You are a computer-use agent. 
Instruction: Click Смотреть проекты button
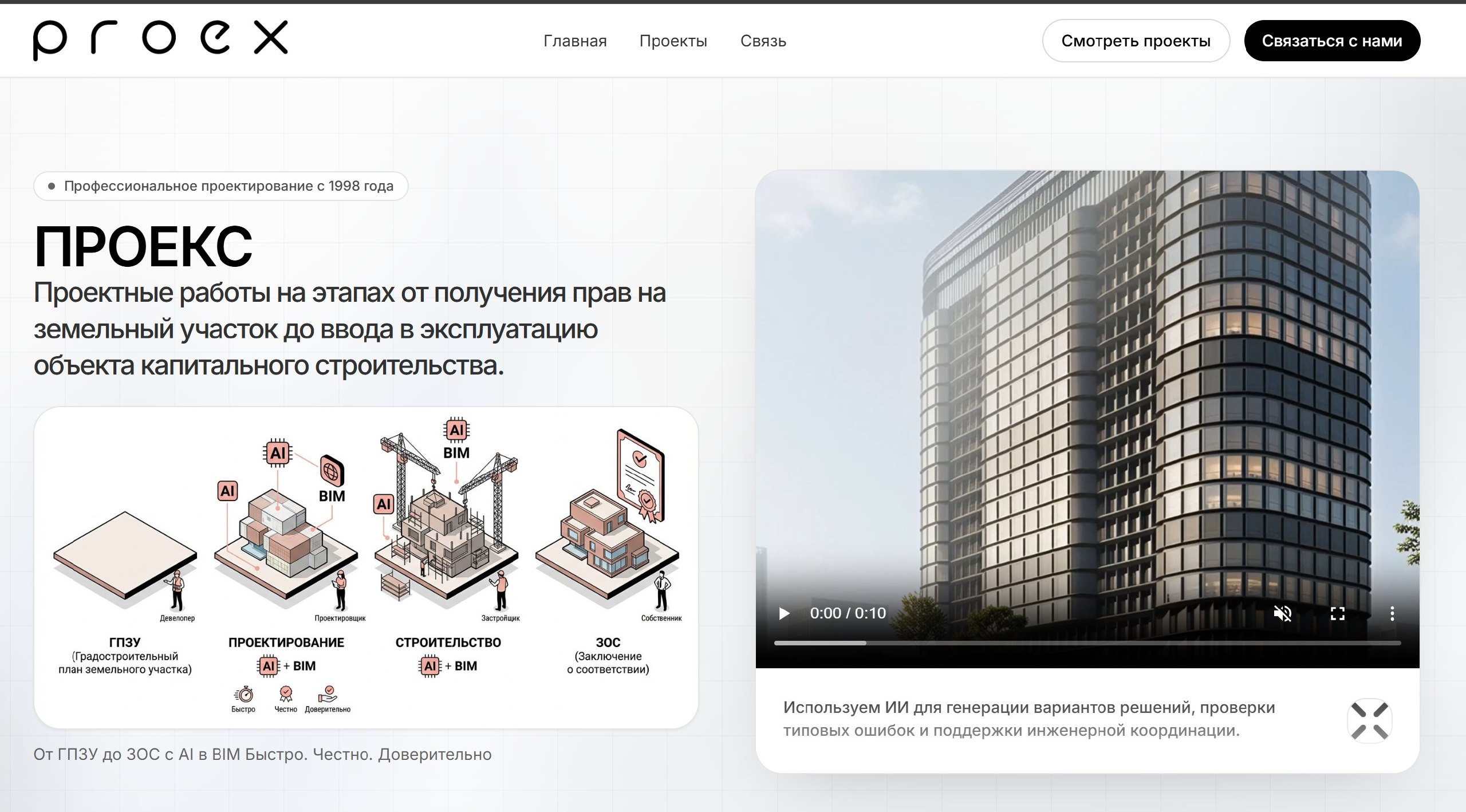[1136, 41]
